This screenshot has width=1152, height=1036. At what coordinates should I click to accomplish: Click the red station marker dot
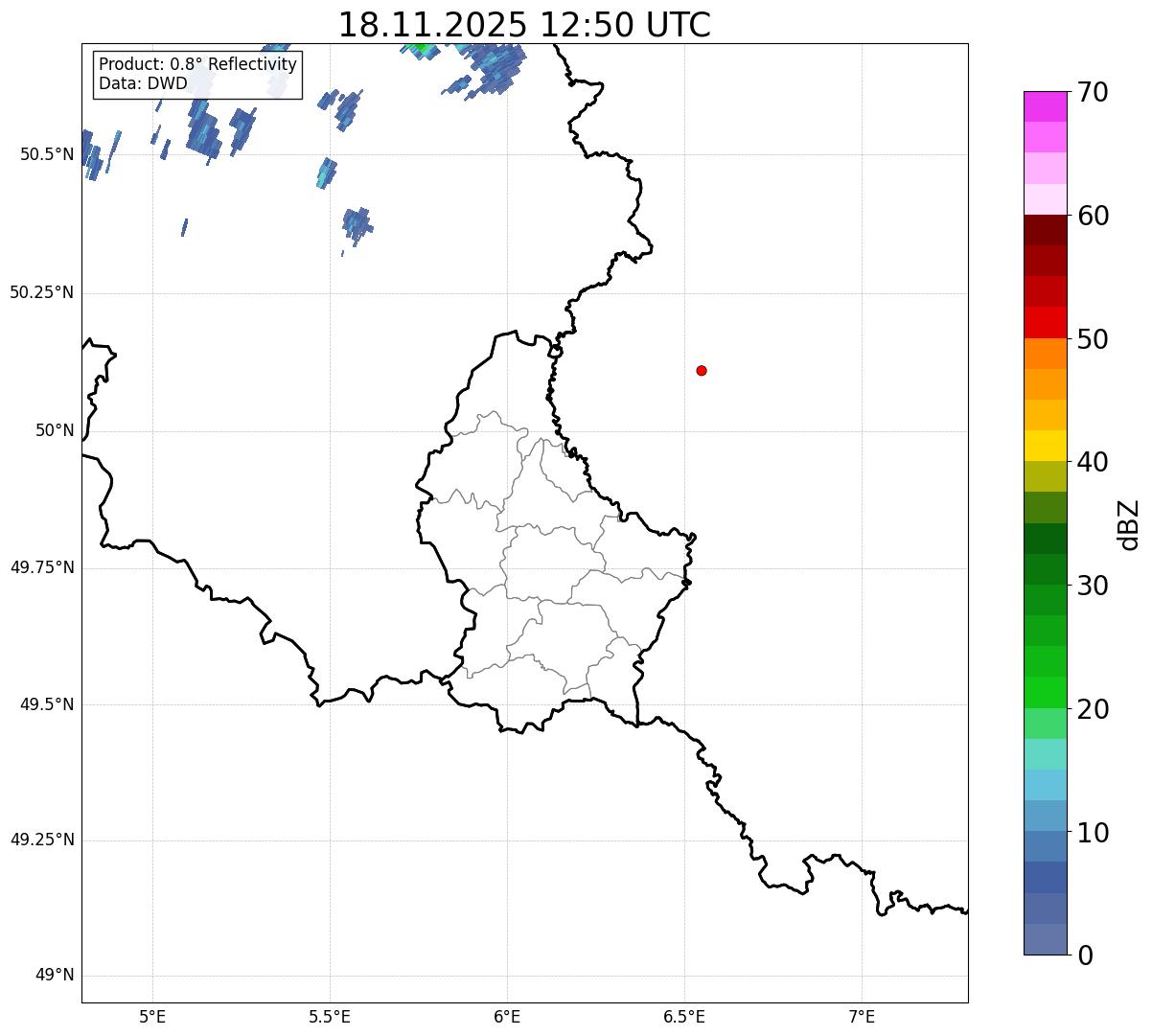pos(702,371)
